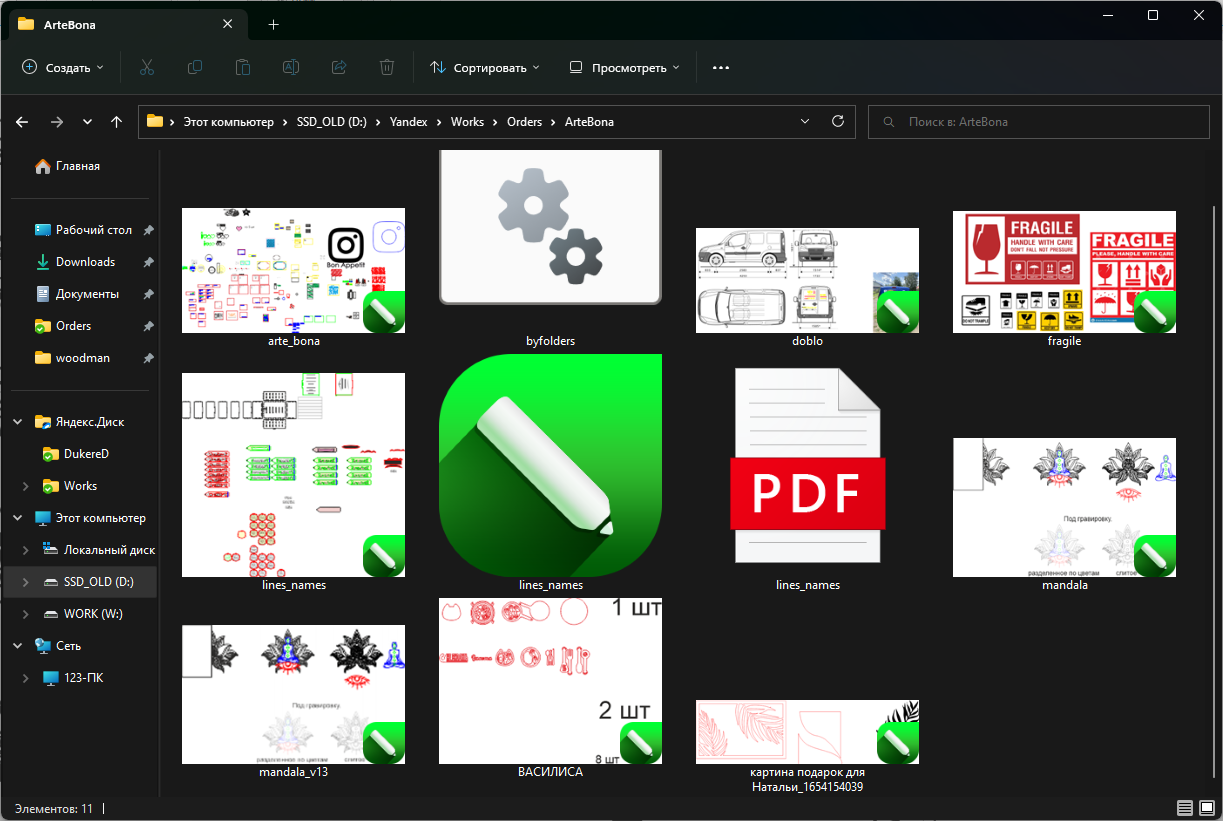This screenshot has height=821, width=1223.
Task: Click Works in the breadcrumb path
Action: tap(467, 122)
